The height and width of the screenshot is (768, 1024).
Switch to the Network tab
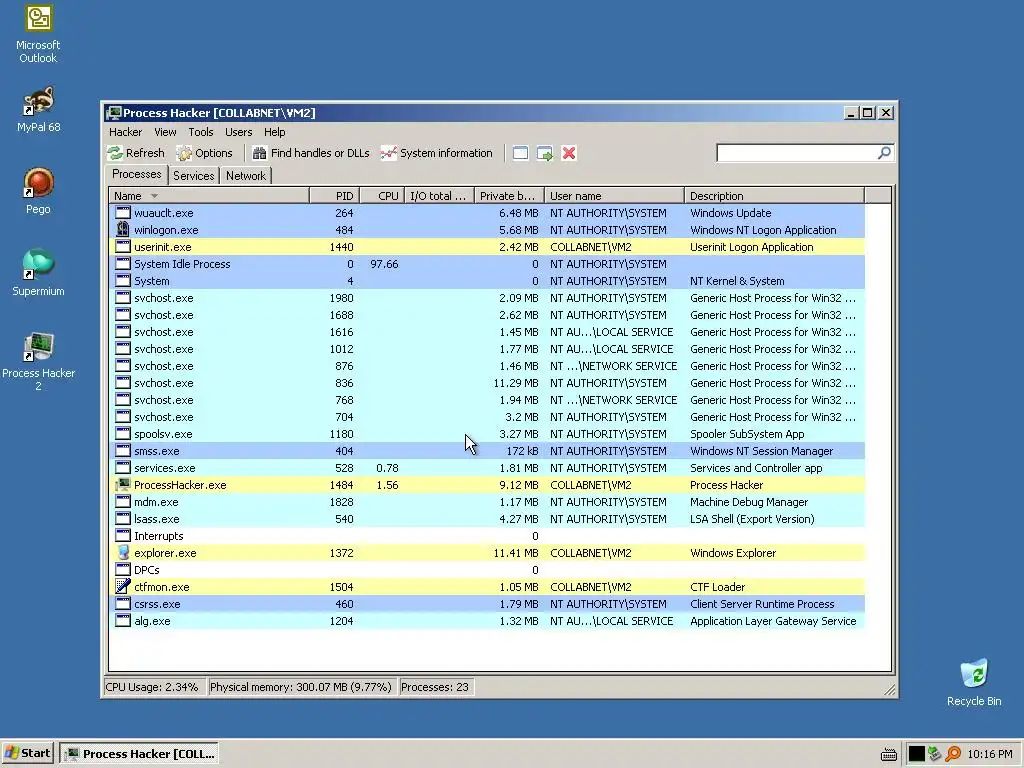point(246,176)
